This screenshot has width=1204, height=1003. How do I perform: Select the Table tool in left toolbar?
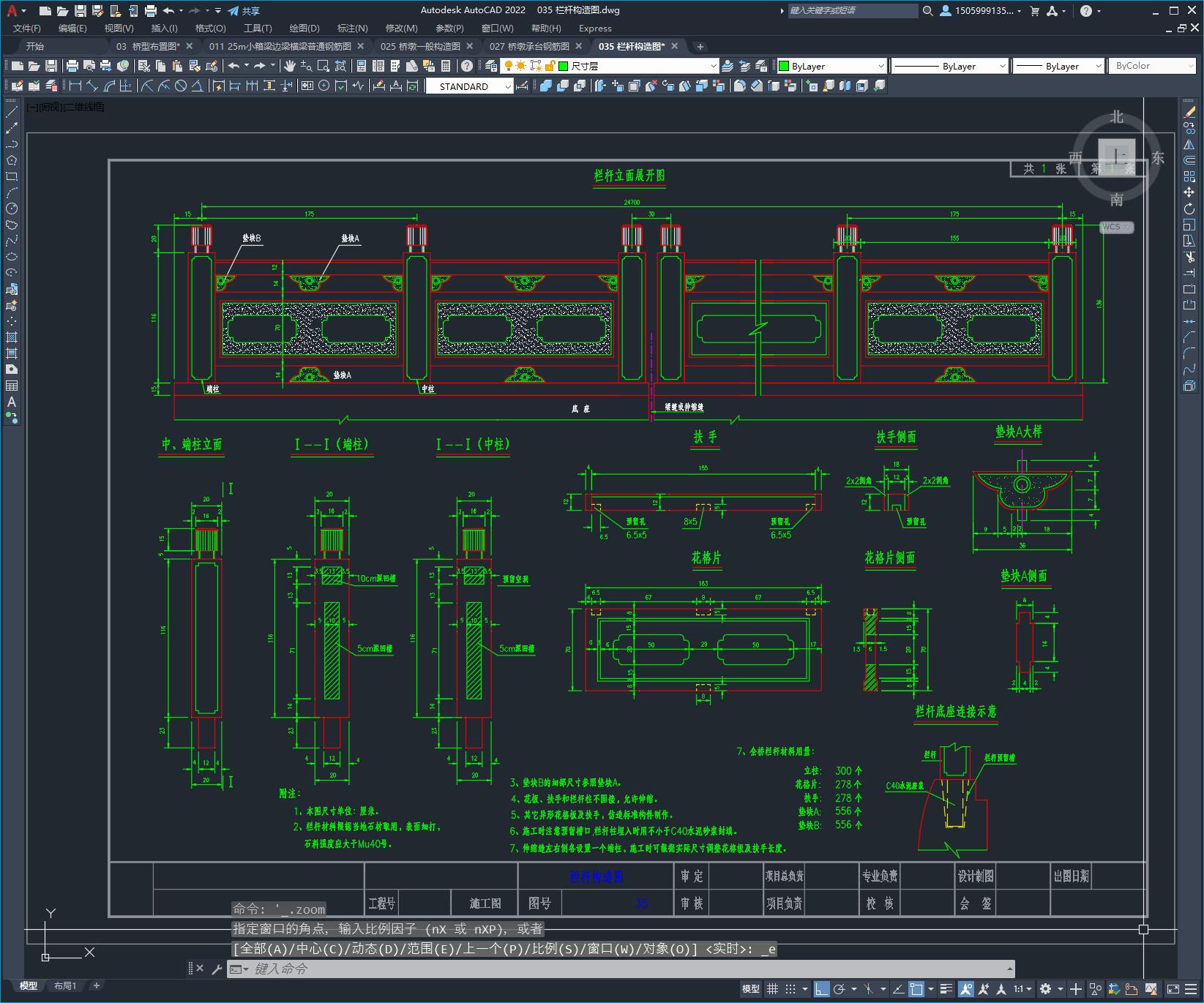pos(12,386)
